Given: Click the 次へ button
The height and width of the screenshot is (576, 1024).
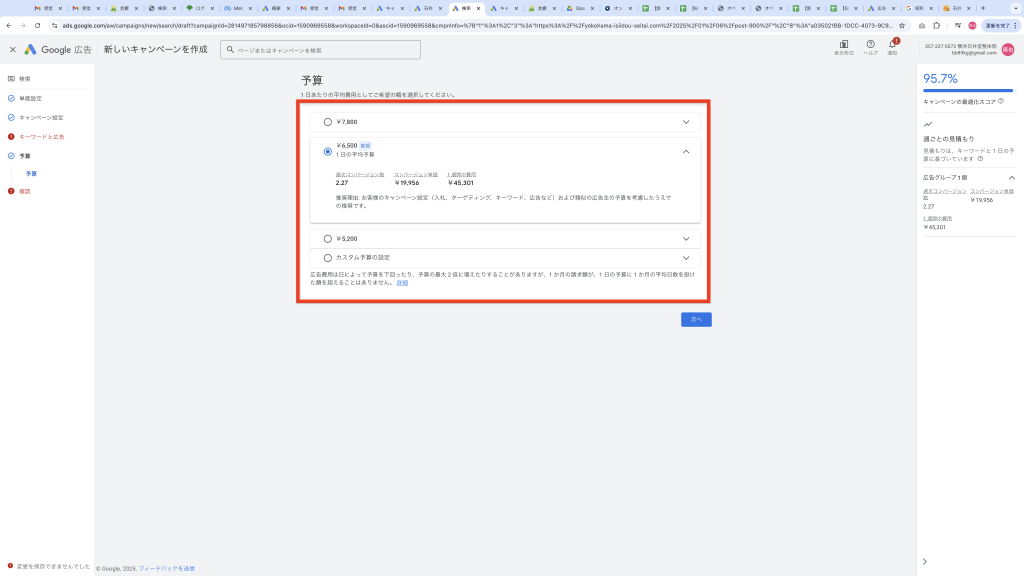Looking at the screenshot, I should (x=696, y=319).
